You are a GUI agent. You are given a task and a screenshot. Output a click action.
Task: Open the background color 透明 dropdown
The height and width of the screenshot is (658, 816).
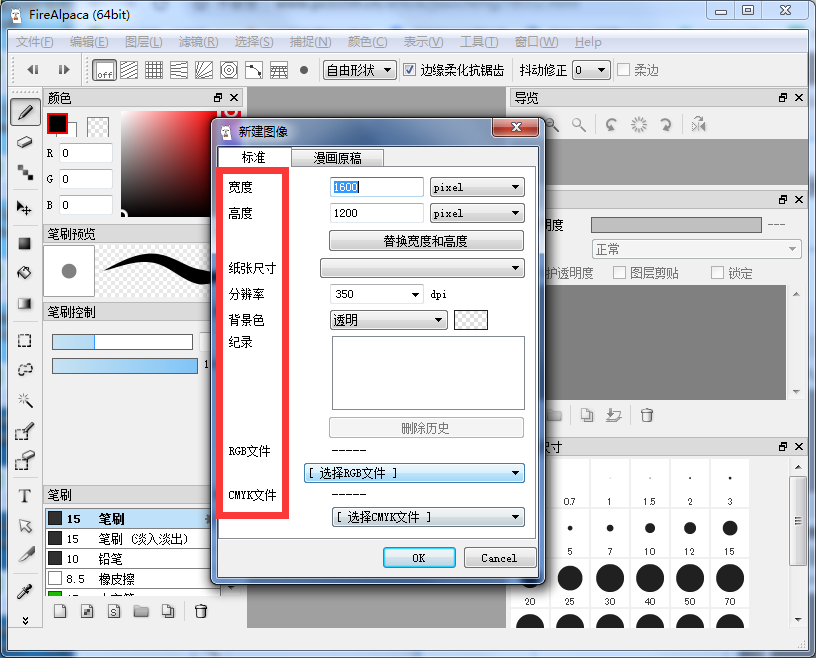(x=388, y=319)
